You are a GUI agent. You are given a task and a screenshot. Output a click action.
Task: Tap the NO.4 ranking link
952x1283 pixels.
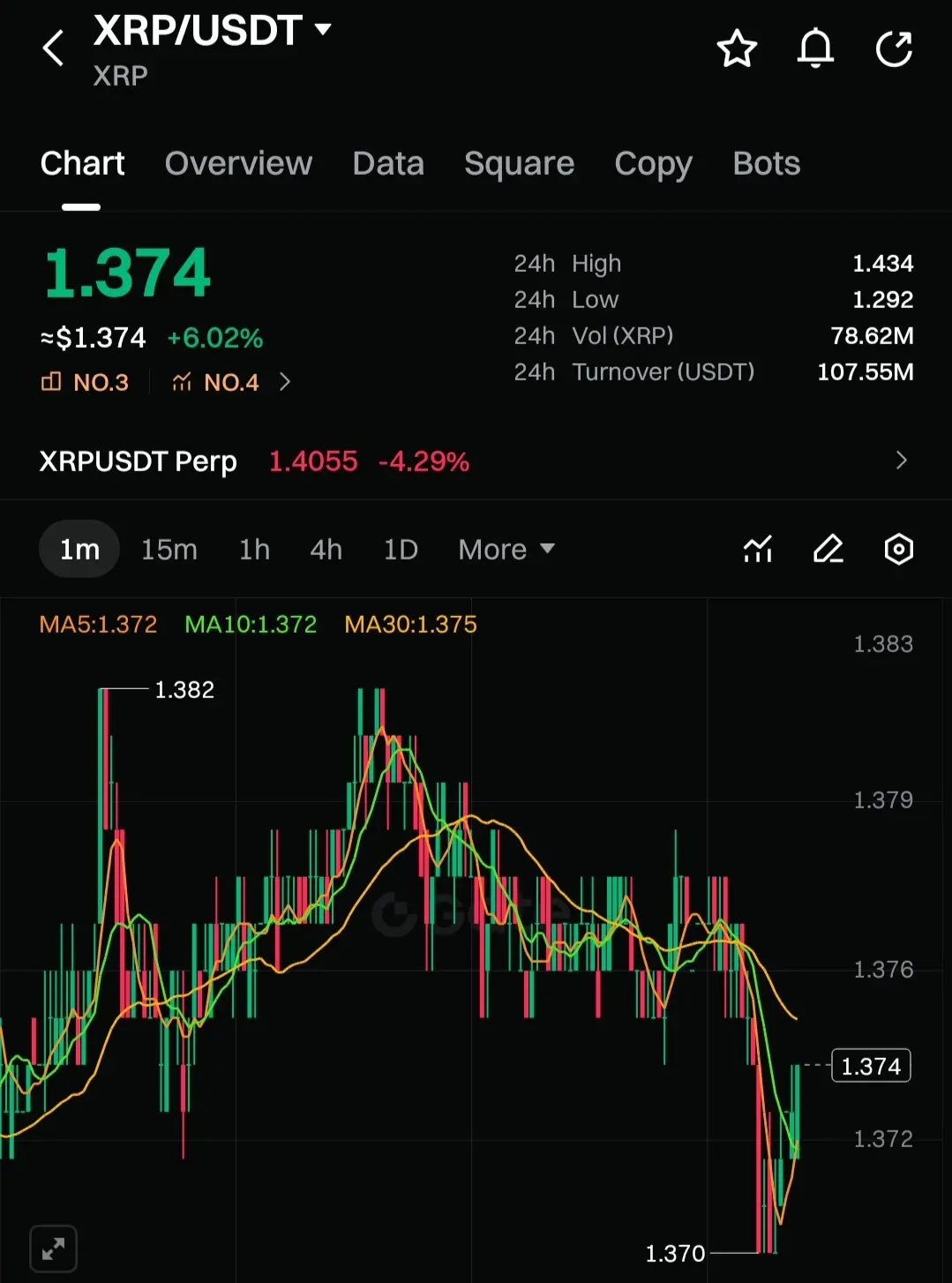[231, 382]
